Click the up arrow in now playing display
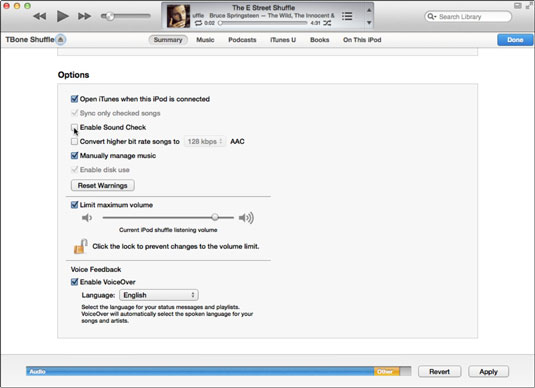The image size is (535, 388). [x=369, y=10]
